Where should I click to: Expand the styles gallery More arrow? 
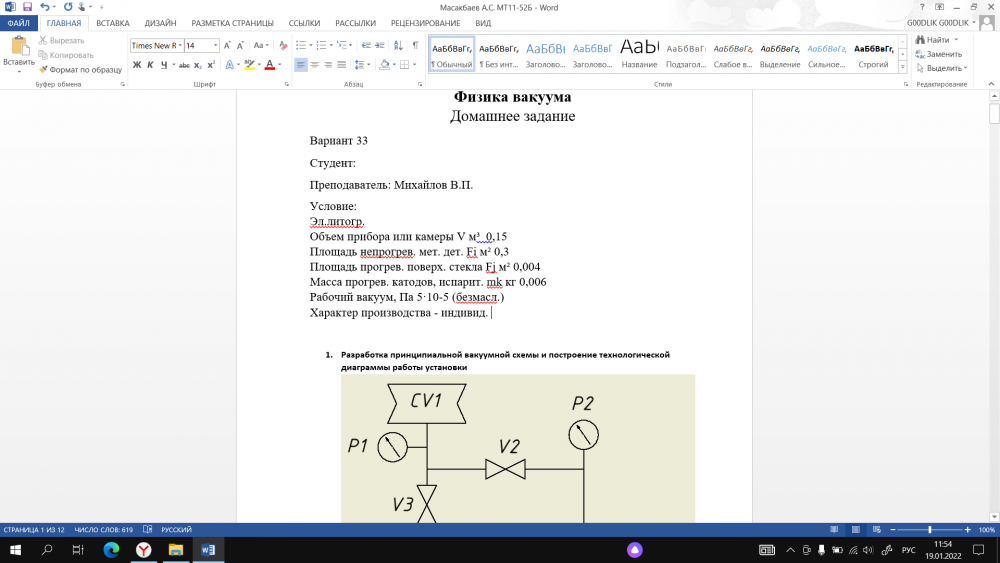[902, 68]
